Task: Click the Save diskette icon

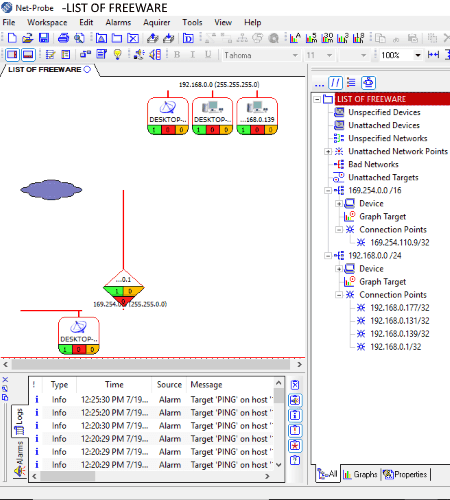Action: [x=44, y=38]
